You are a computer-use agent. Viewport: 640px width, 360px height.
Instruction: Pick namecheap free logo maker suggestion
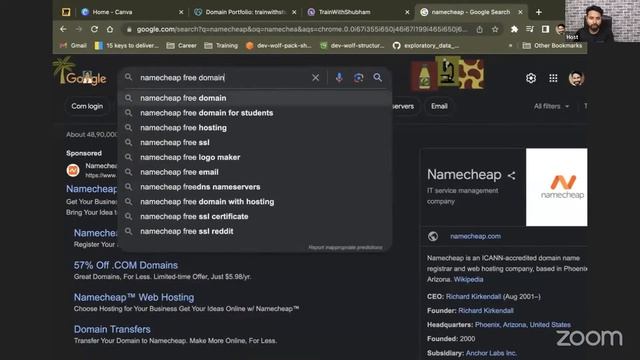255,157
